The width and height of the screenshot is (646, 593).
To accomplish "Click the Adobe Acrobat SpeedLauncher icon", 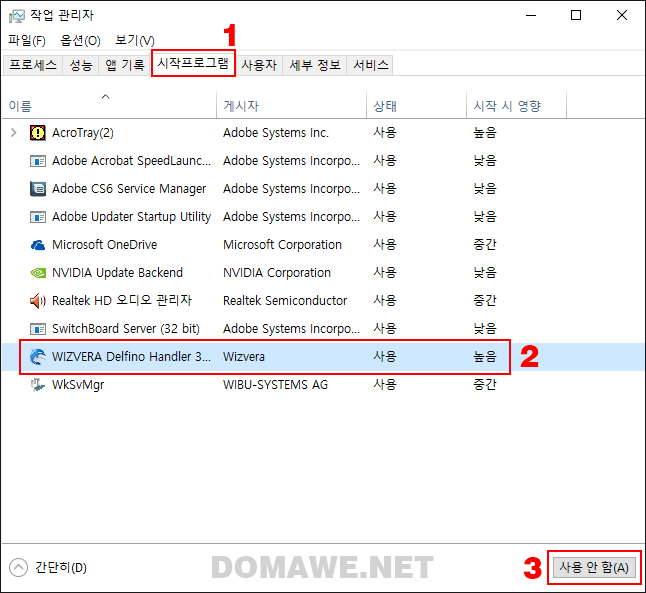I will click(38, 161).
